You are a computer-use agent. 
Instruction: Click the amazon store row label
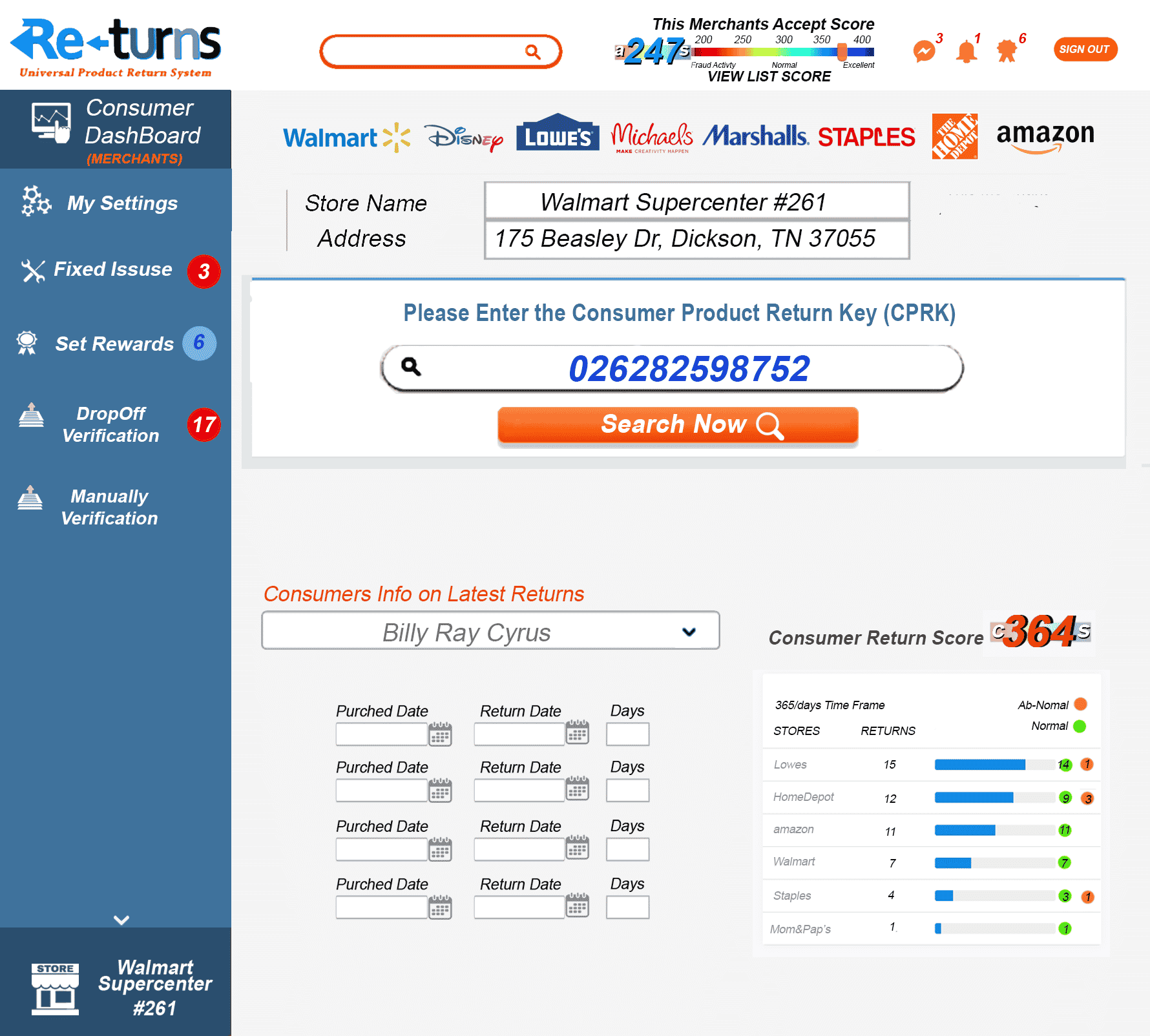click(x=793, y=829)
